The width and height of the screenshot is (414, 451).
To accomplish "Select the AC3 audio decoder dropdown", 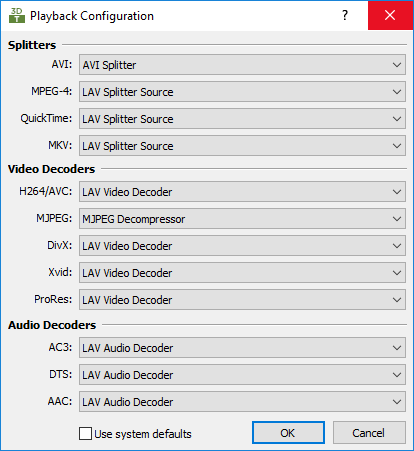I will pyautogui.click(x=242, y=348).
